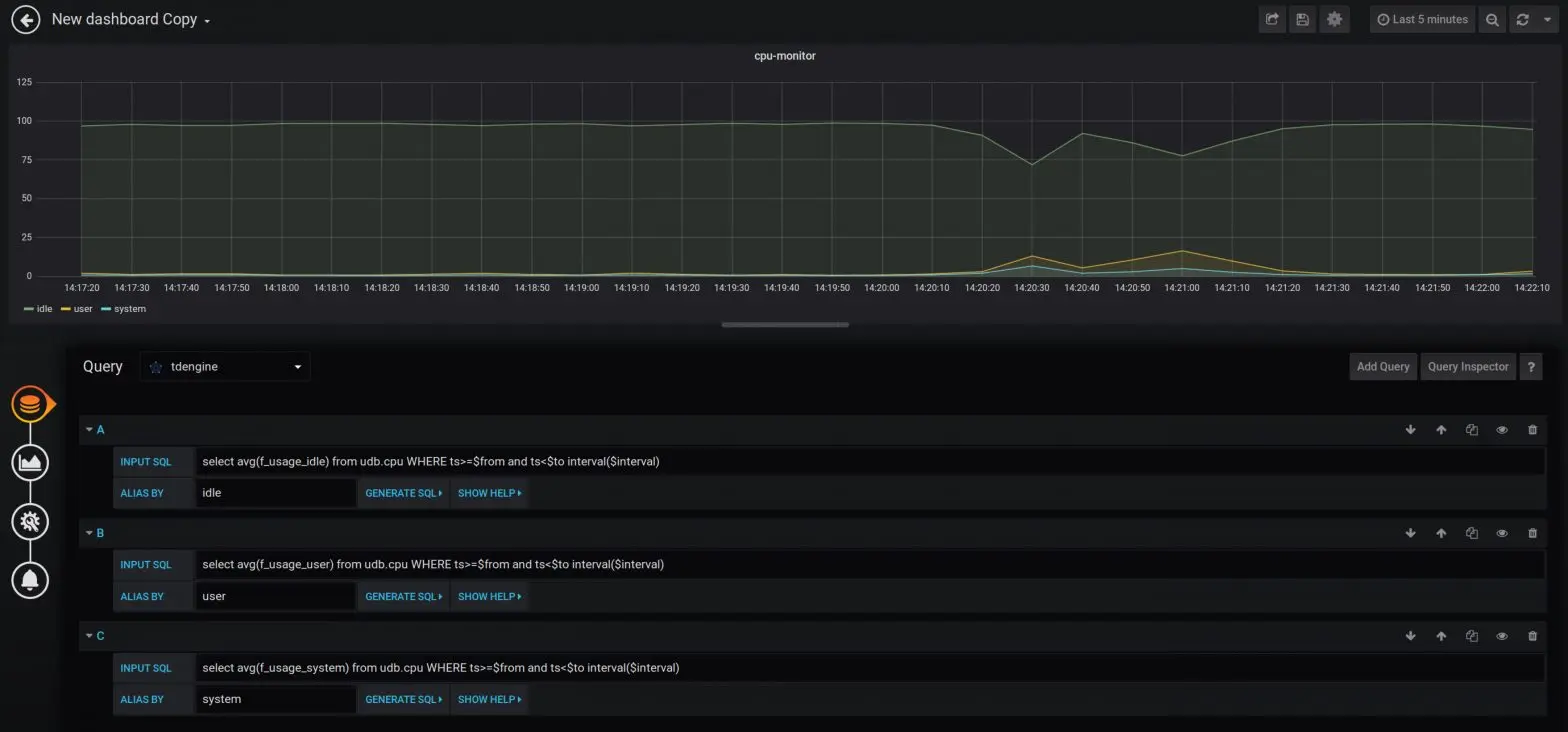Move query B down
The height and width of the screenshot is (732, 1568).
(x=1410, y=533)
